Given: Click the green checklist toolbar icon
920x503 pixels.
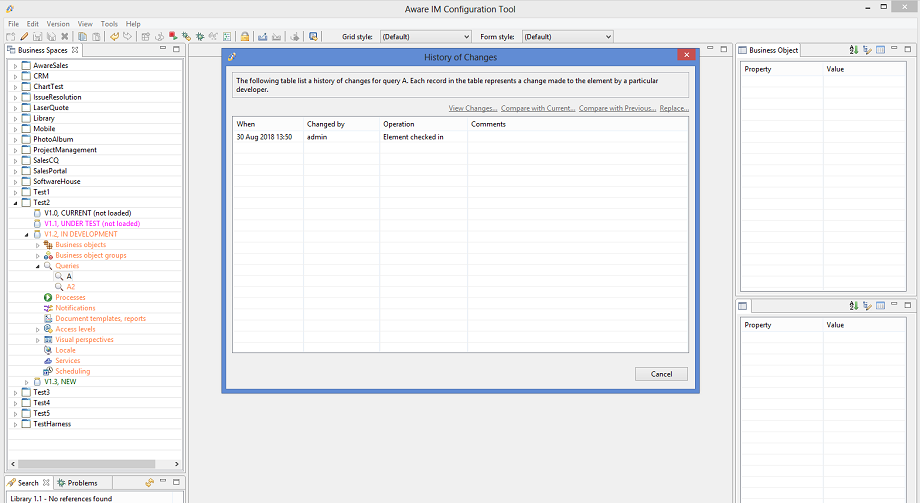Looking at the screenshot, I should click(227, 36).
